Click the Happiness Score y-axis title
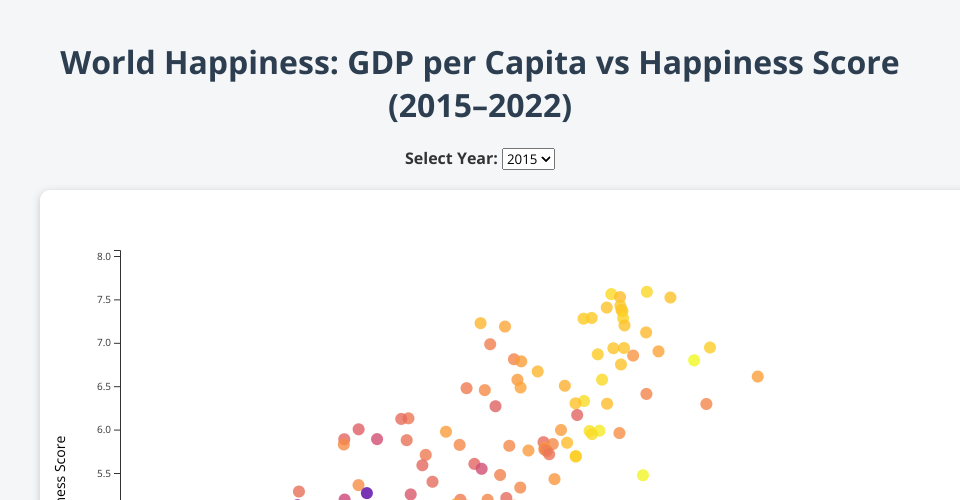The height and width of the screenshot is (500, 960). [x=61, y=470]
